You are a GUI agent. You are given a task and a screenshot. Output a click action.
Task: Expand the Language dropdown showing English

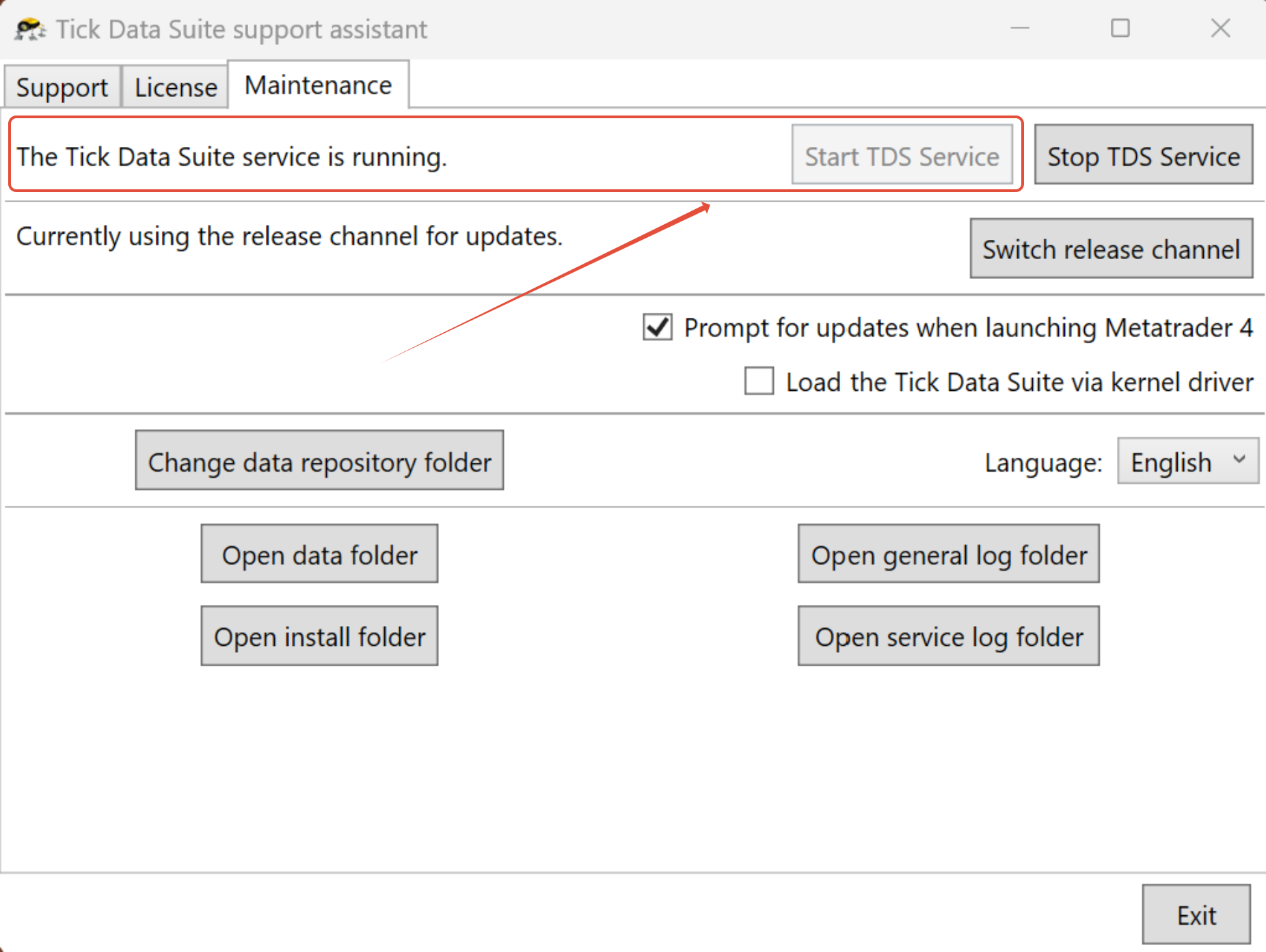1188,461
